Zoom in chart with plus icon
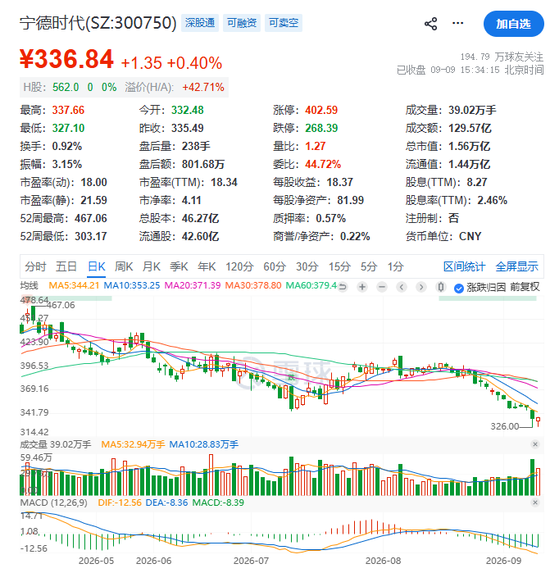The image size is (550, 573). [362, 287]
